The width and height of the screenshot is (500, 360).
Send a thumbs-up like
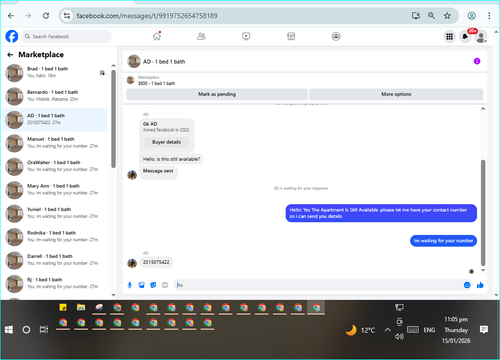pyautogui.click(x=480, y=285)
